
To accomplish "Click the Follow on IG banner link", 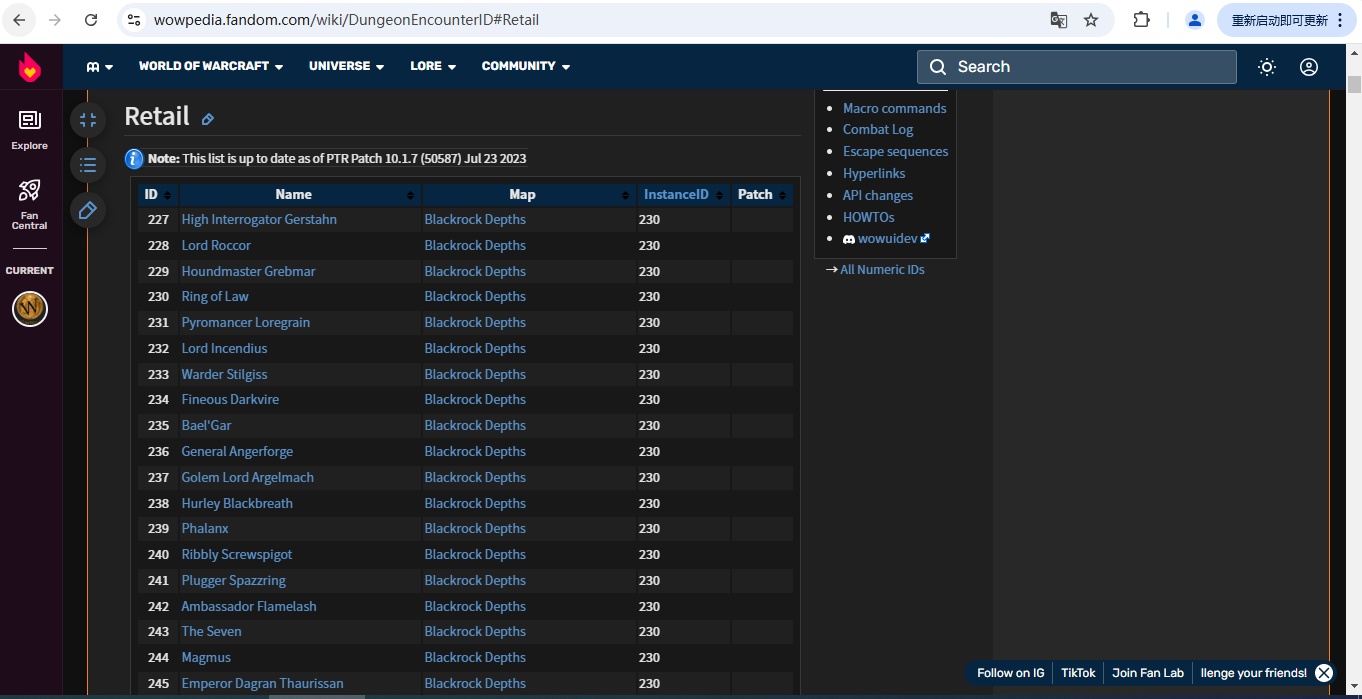I will [1010, 673].
